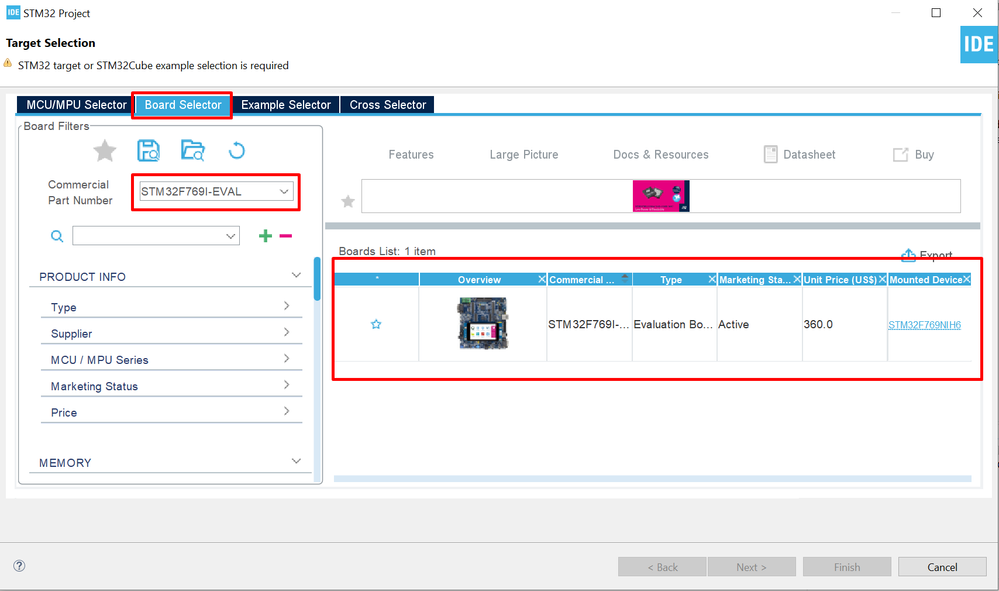Screen dimensions: 999x591
Task: Click star beside the board banner
Action: (348, 201)
